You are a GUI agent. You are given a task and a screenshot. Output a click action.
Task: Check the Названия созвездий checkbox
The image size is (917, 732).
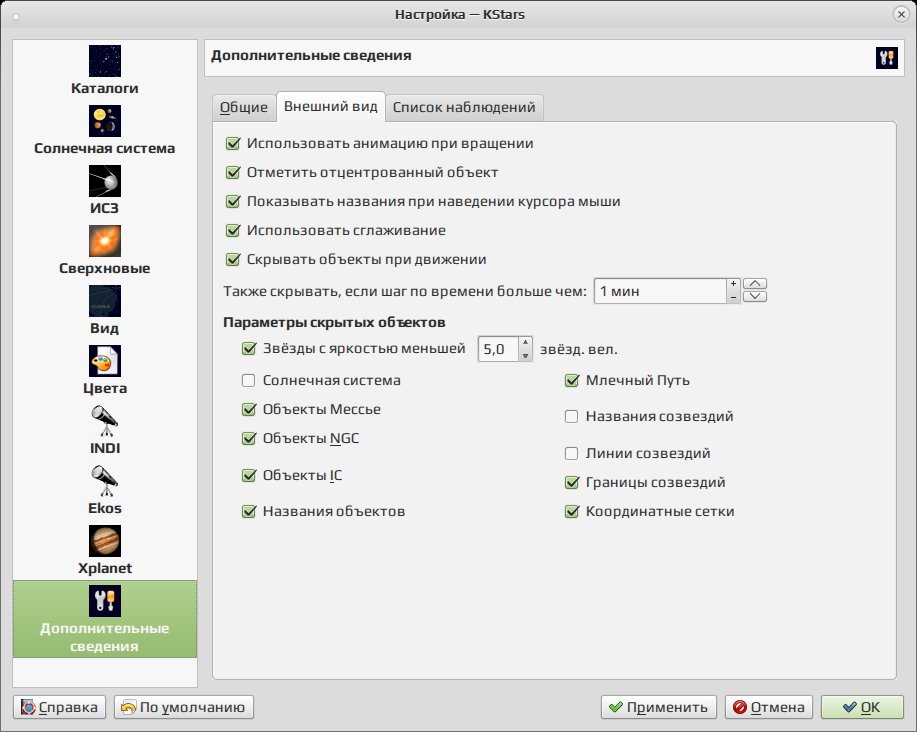click(571, 416)
